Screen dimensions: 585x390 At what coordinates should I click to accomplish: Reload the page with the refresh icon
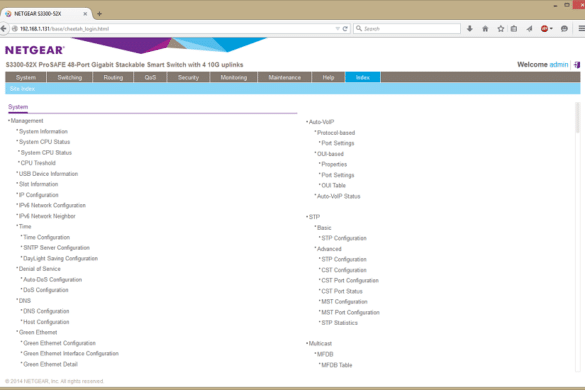[x=345, y=29]
